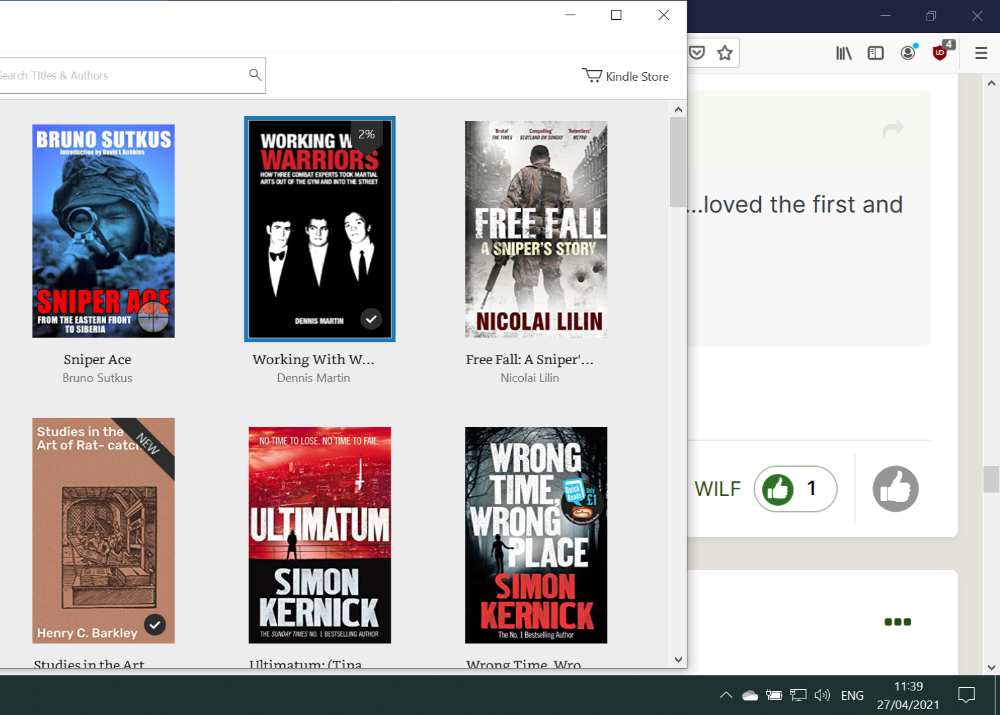Click the downloaded checkmark on Rat-catching book
The image size is (1000, 715).
click(x=155, y=624)
